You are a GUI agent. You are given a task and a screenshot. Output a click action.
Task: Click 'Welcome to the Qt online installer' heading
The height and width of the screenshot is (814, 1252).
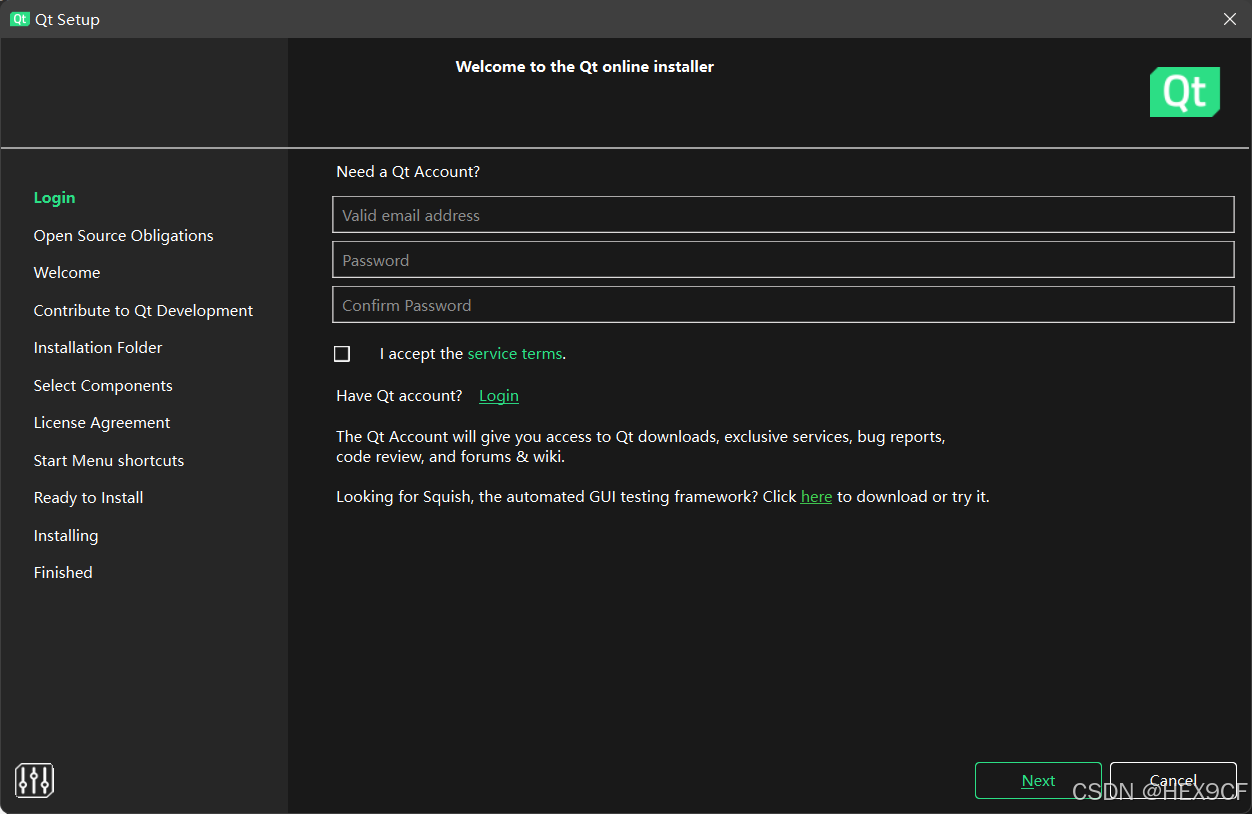[x=585, y=67]
